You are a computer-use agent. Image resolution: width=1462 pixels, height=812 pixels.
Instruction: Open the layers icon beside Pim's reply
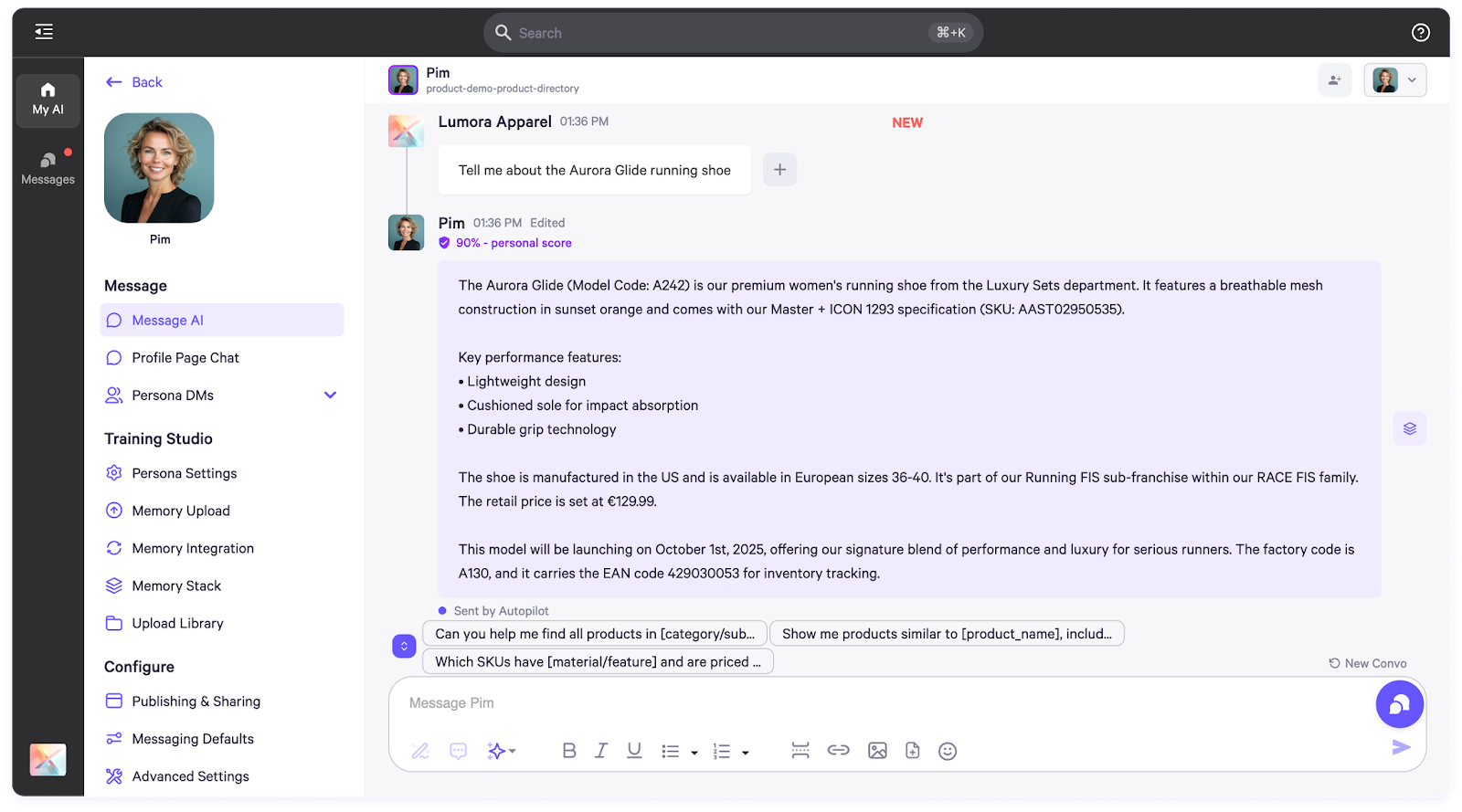tap(1410, 428)
